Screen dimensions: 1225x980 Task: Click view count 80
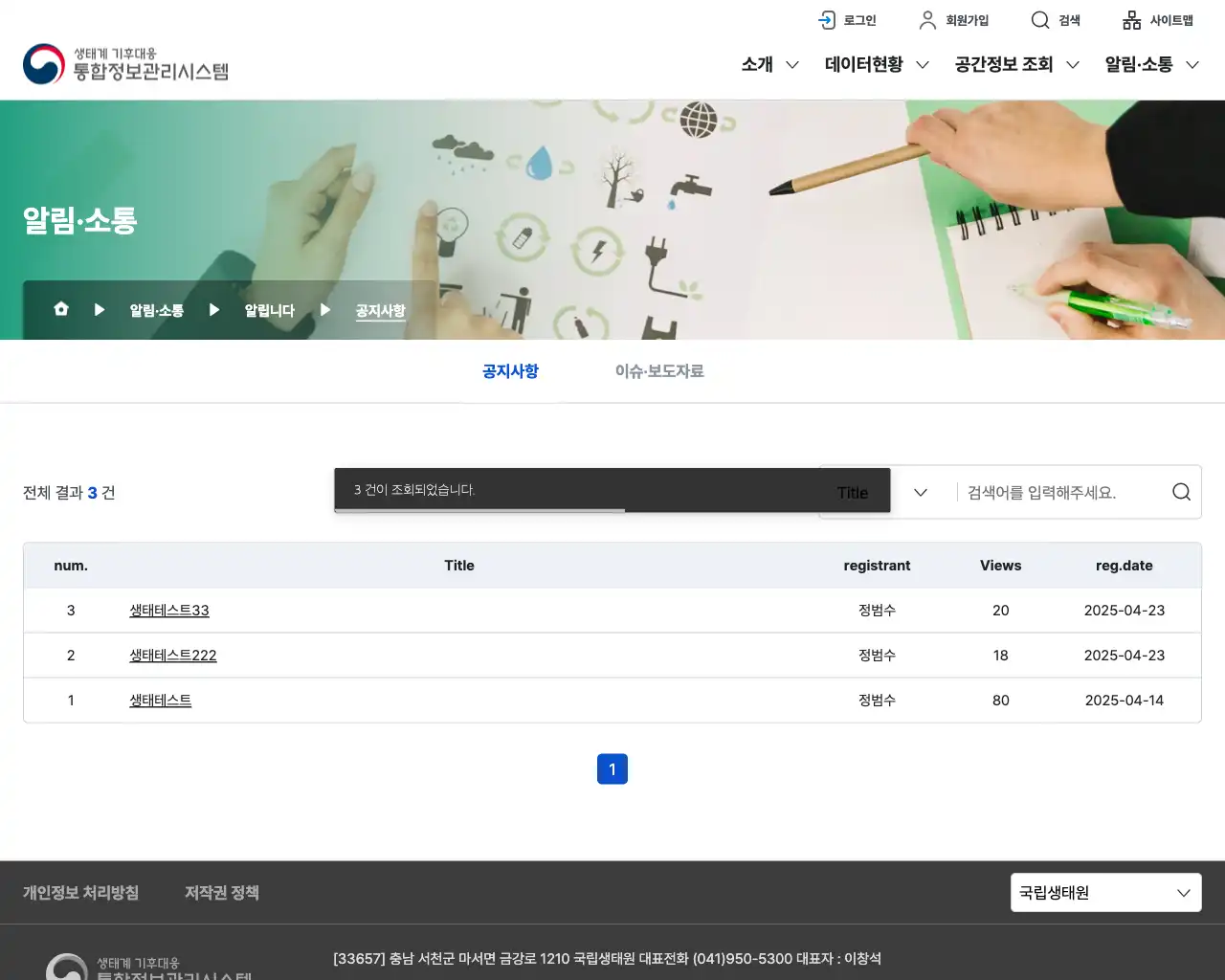(x=1001, y=701)
